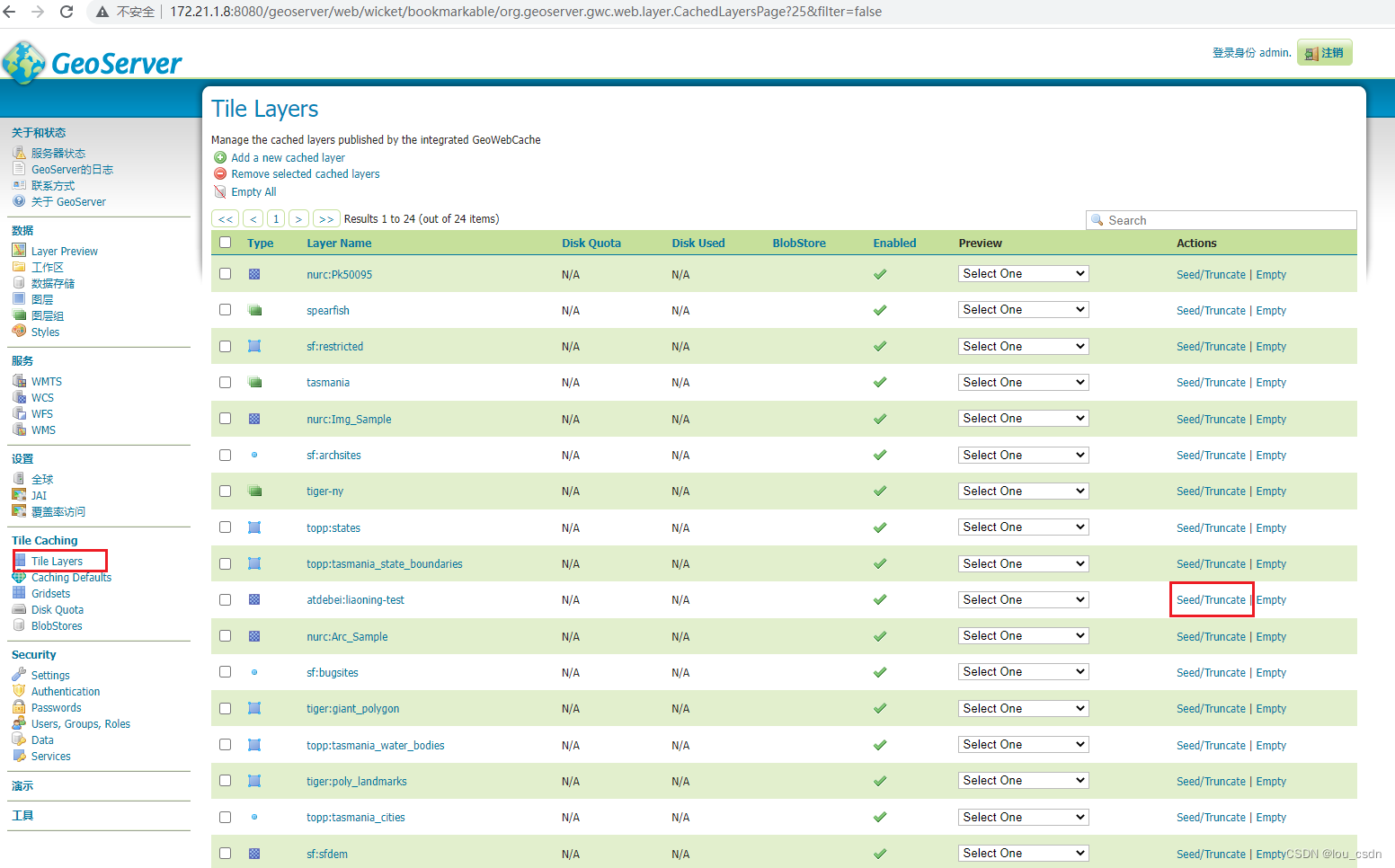This screenshot has width=1395, height=868.
Task: Open Caching Defaults in sidebar
Action: point(71,577)
